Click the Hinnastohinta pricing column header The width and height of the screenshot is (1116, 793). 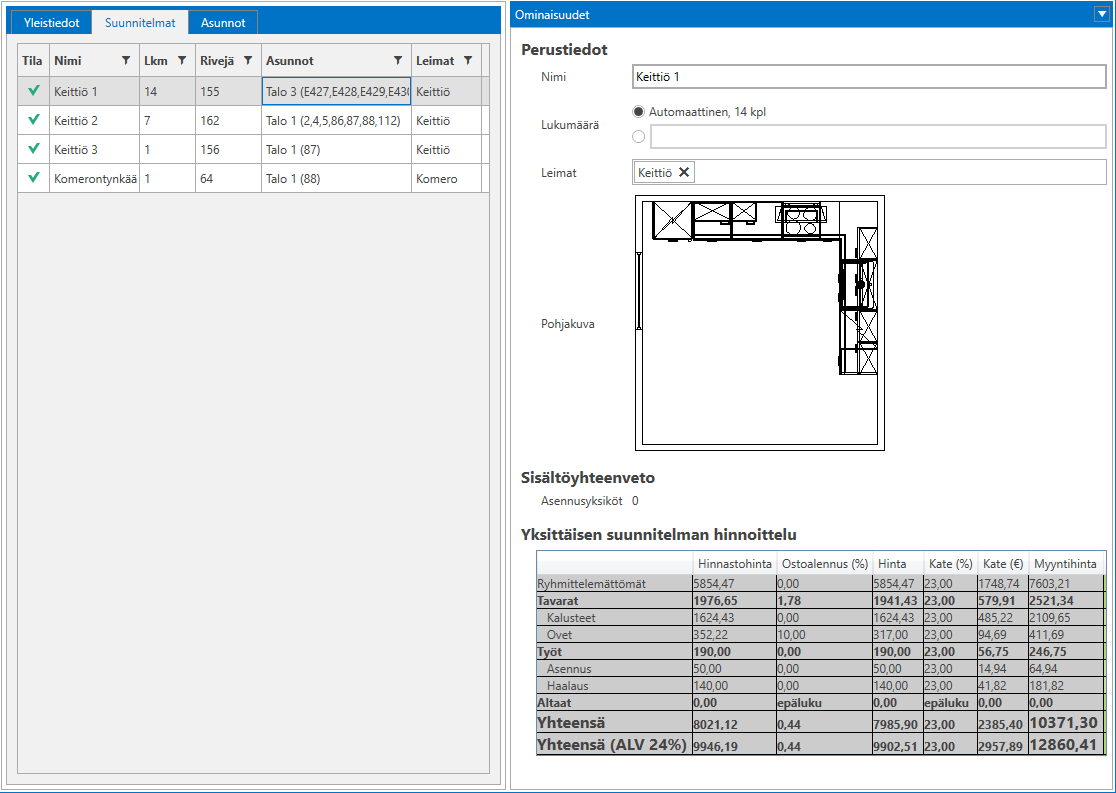(x=735, y=564)
